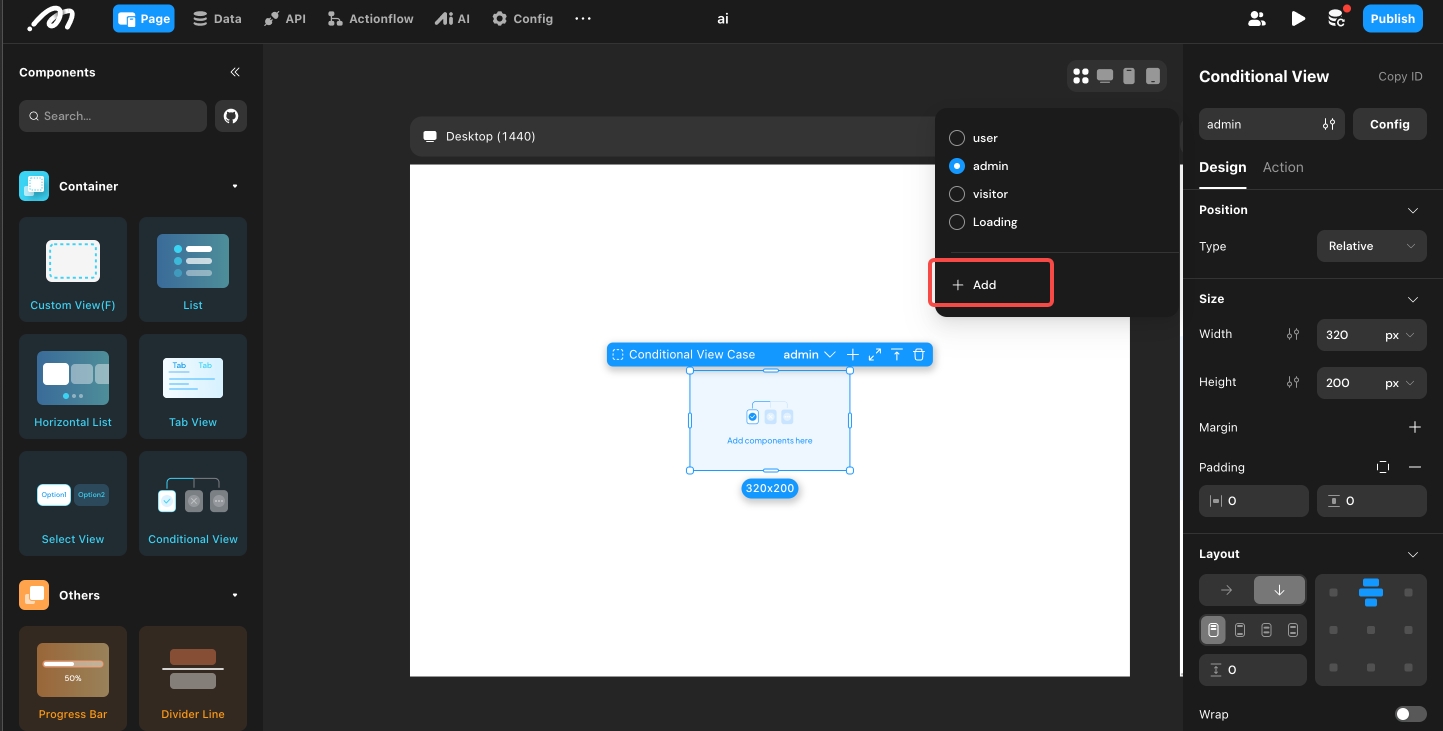Image resolution: width=1443 pixels, height=731 pixels.
Task: Open the collaborators people icon
Action: click(x=1257, y=18)
